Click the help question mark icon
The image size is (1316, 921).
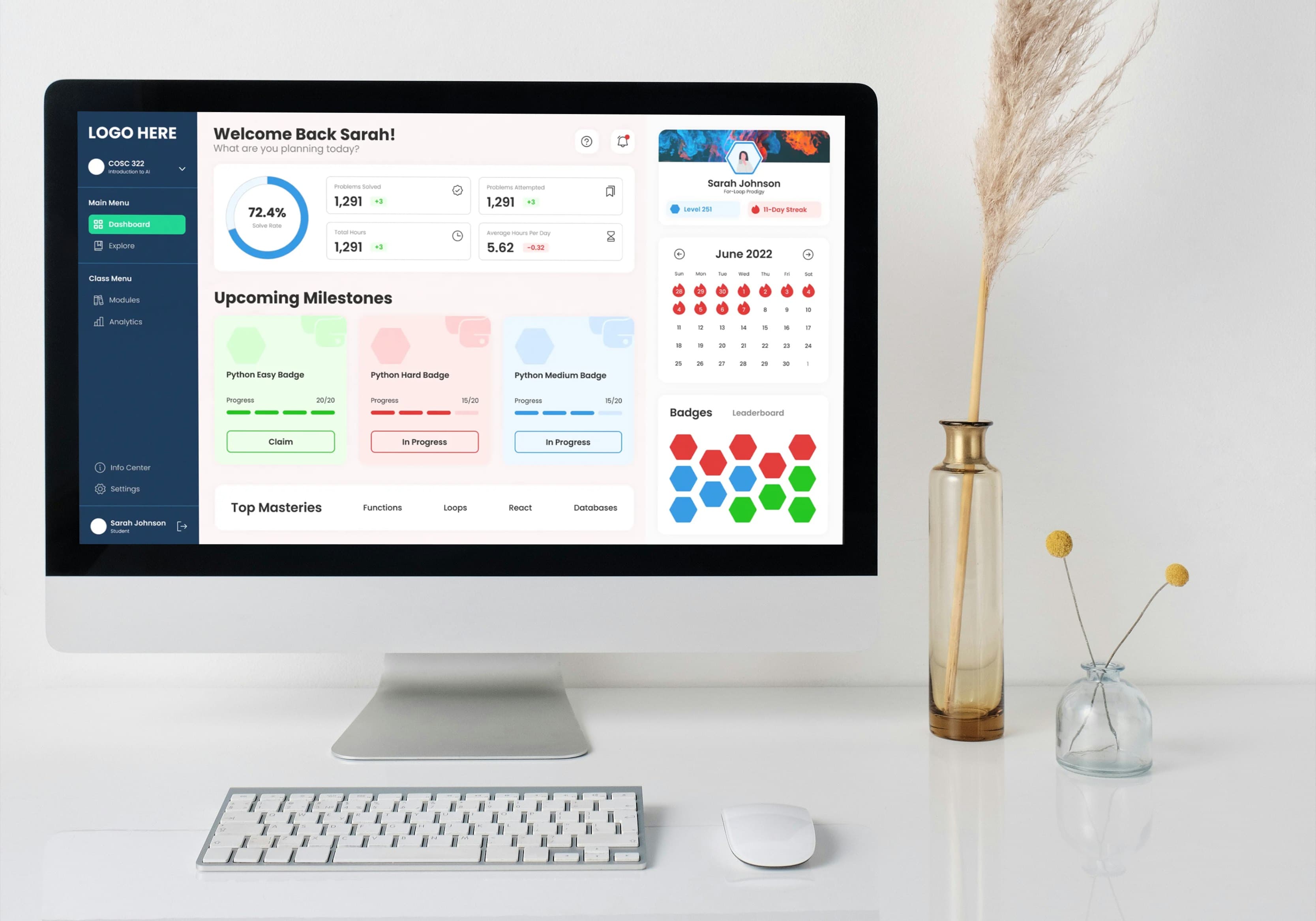point(585,141)
